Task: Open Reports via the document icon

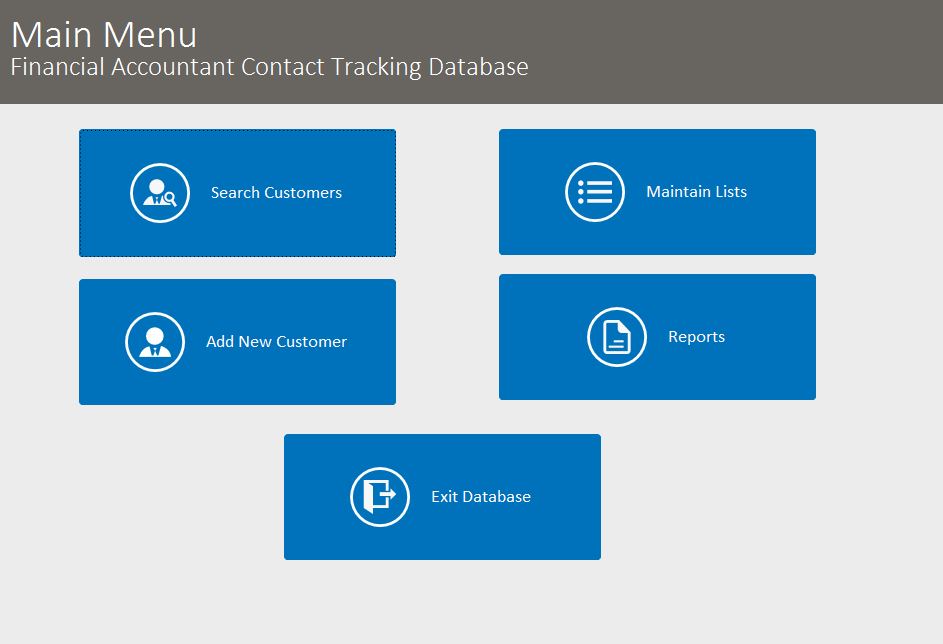Action: pos(616,337)
